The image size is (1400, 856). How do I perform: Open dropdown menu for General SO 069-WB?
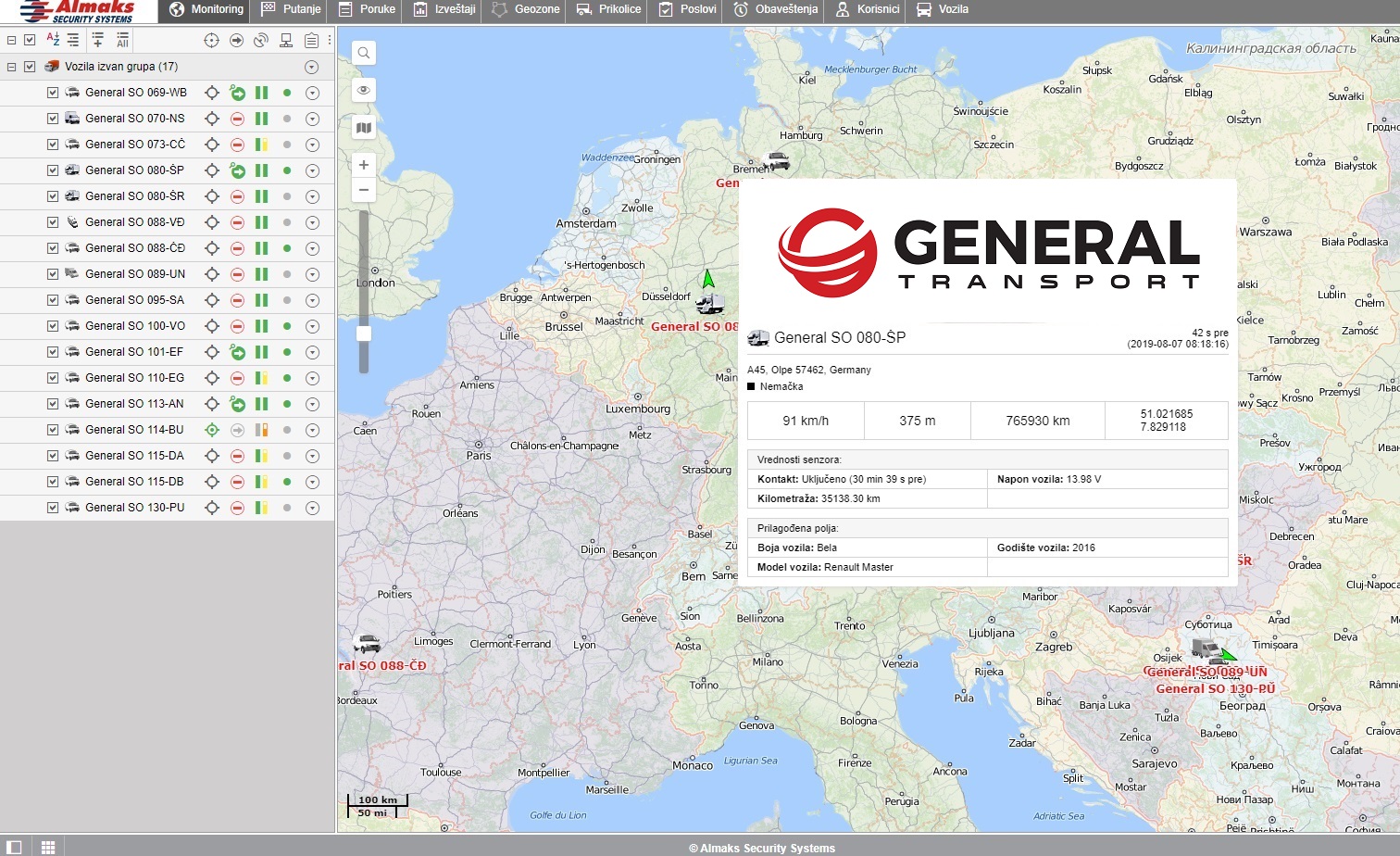[x=312, y=93]
